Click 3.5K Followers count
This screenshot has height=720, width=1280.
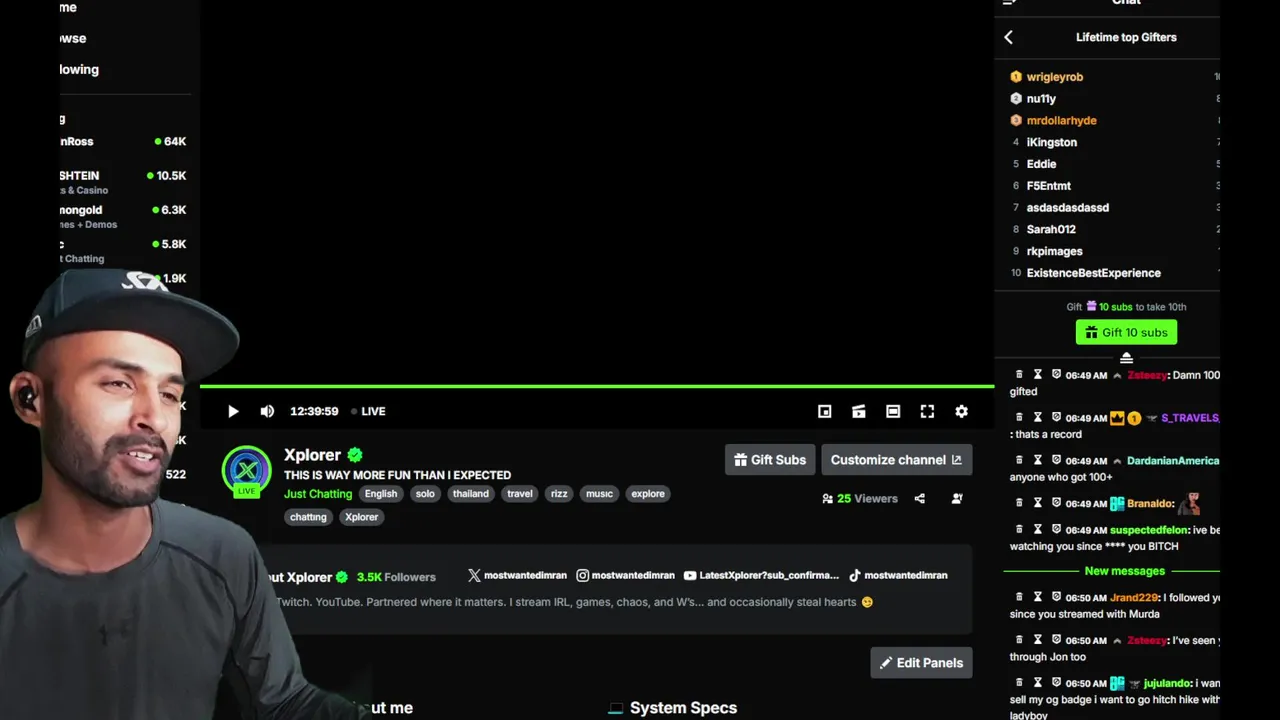point(396,577)
